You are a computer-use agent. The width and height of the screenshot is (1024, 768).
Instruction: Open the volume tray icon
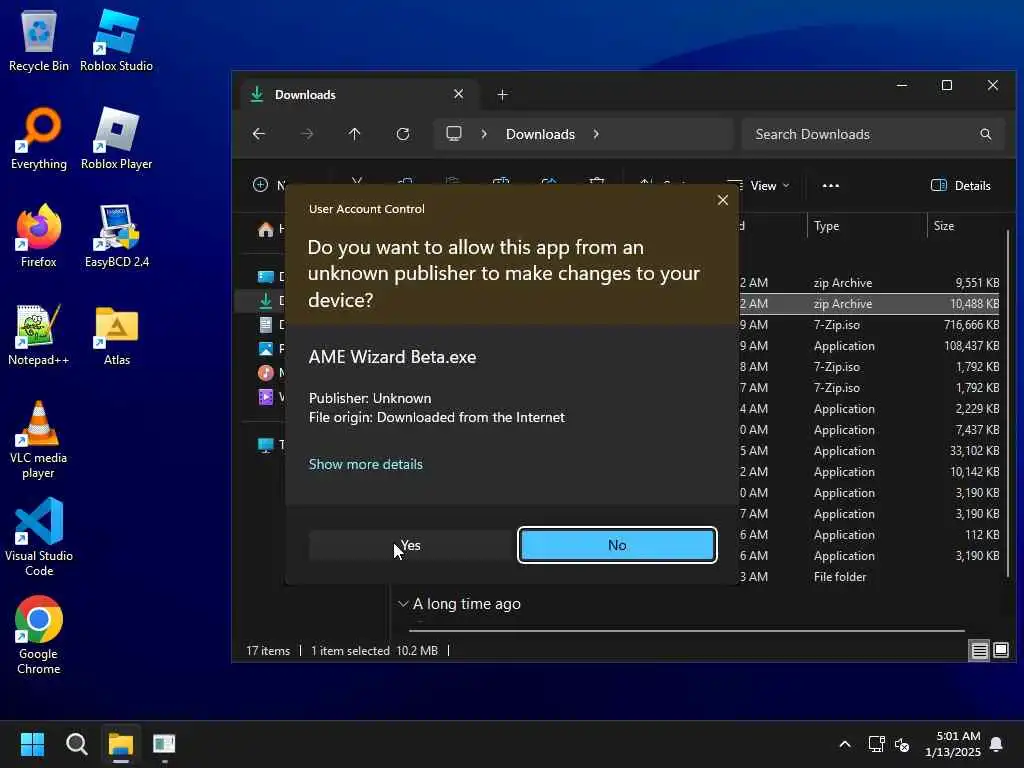[x=902, y=744]
